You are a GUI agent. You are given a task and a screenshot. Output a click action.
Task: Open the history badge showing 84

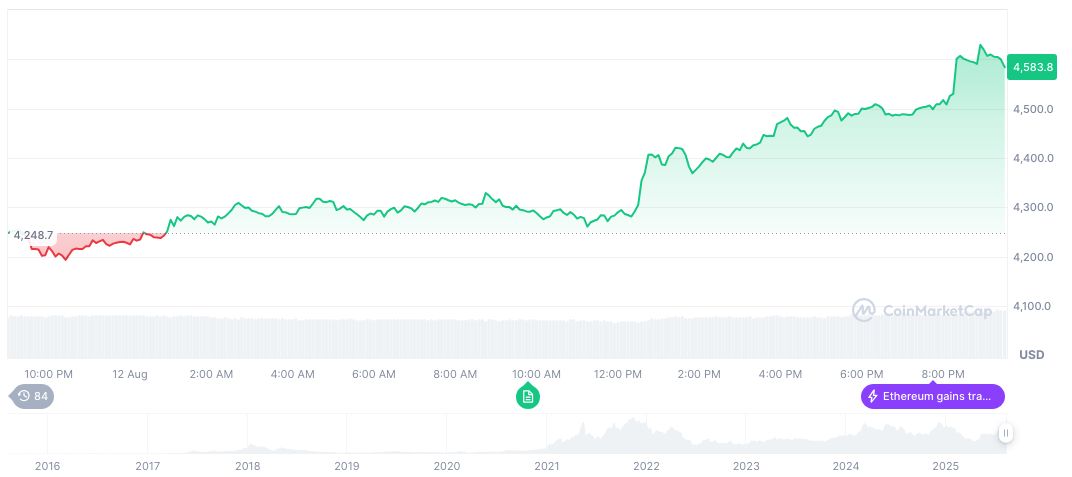coord(33,396)
